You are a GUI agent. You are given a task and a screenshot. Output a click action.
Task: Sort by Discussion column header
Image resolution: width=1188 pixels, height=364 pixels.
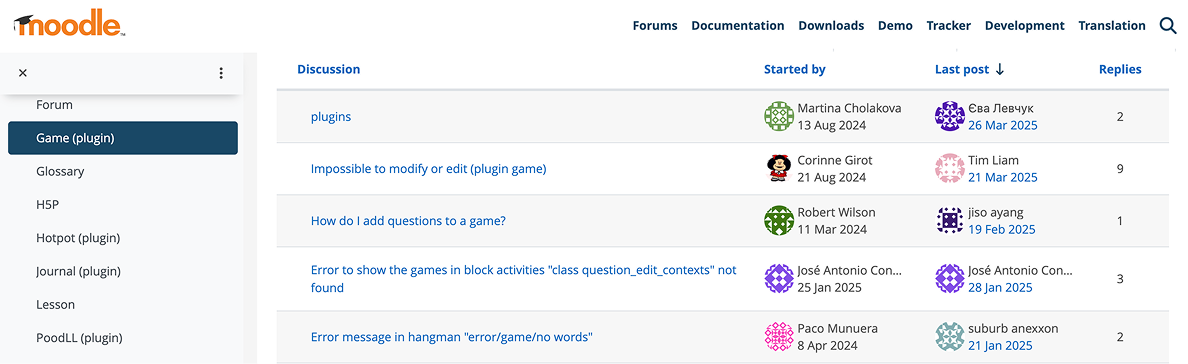point(328,69)
